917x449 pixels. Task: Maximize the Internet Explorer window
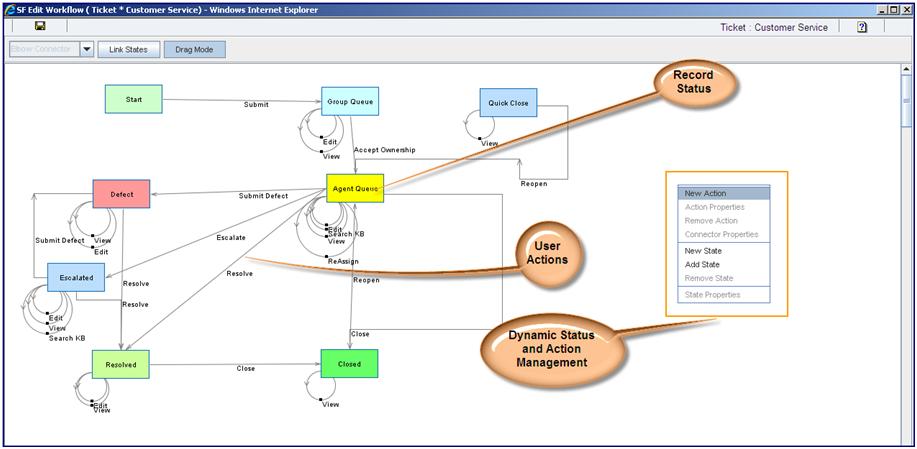[893, 9]
